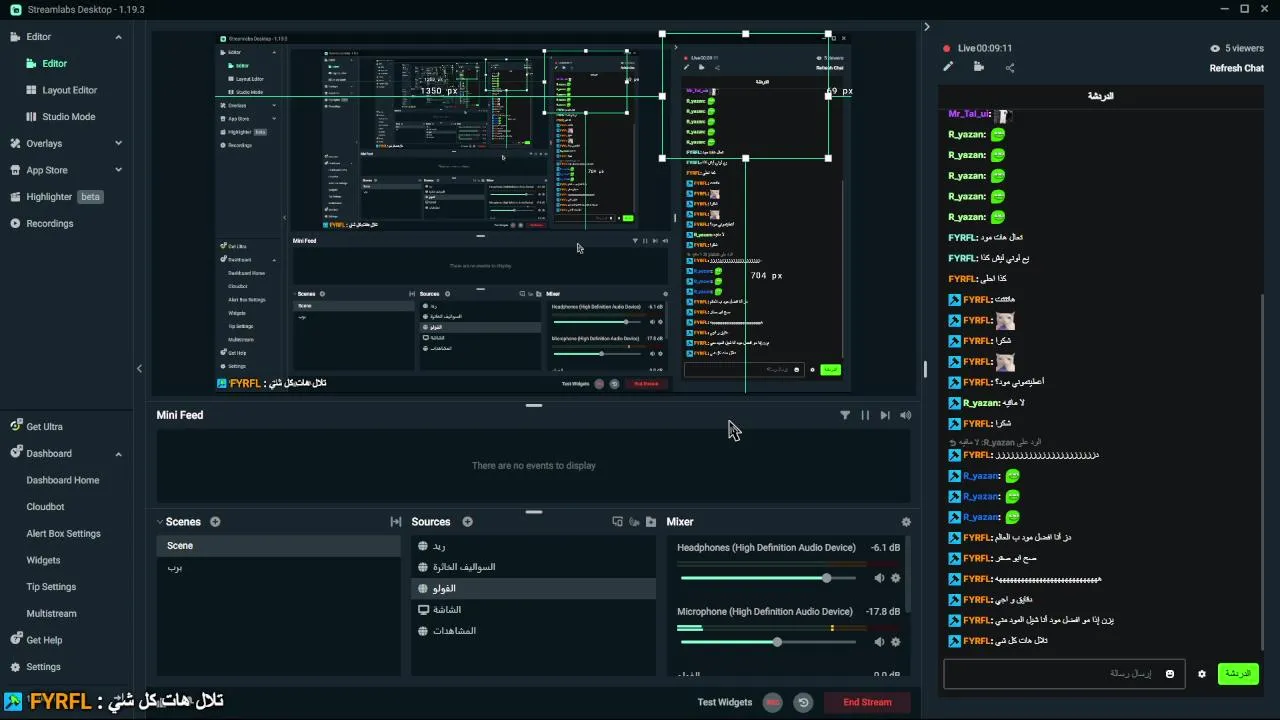This screenshot has height=720, width=1280.
Task: Collapse the Scenes panel chevron
Action: point(159,522)
